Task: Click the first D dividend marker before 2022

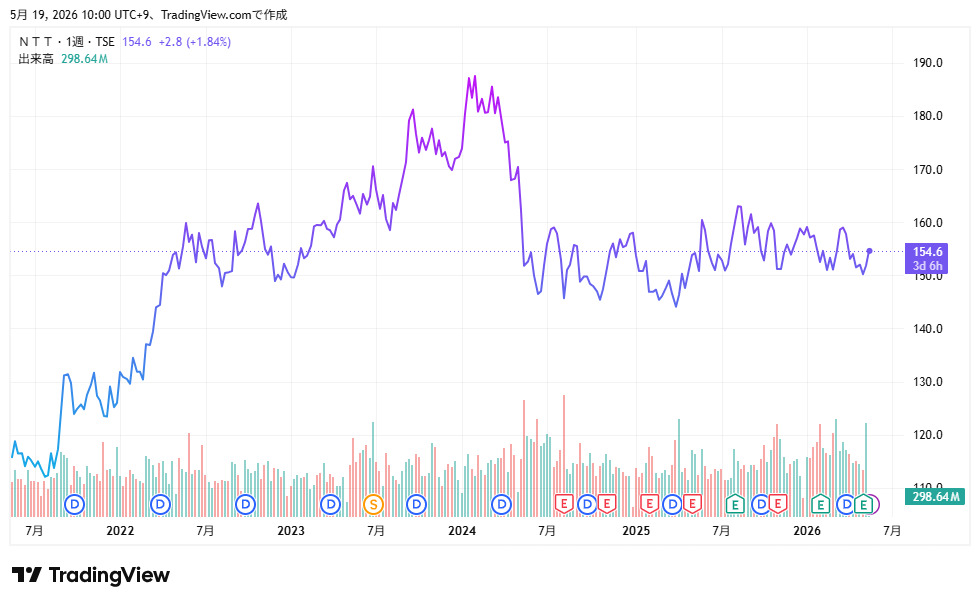Action: click(x=75, y=504)
